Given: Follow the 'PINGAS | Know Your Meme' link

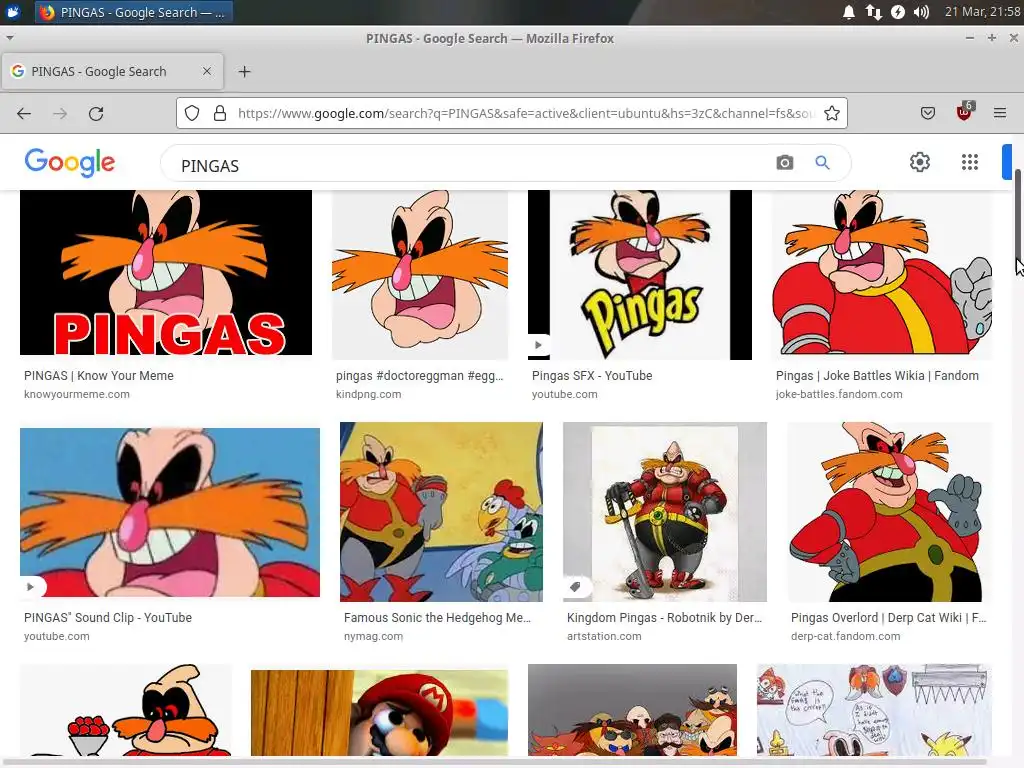Looking at the screenshot, I should pyautogui.click(x=99, y=376).
